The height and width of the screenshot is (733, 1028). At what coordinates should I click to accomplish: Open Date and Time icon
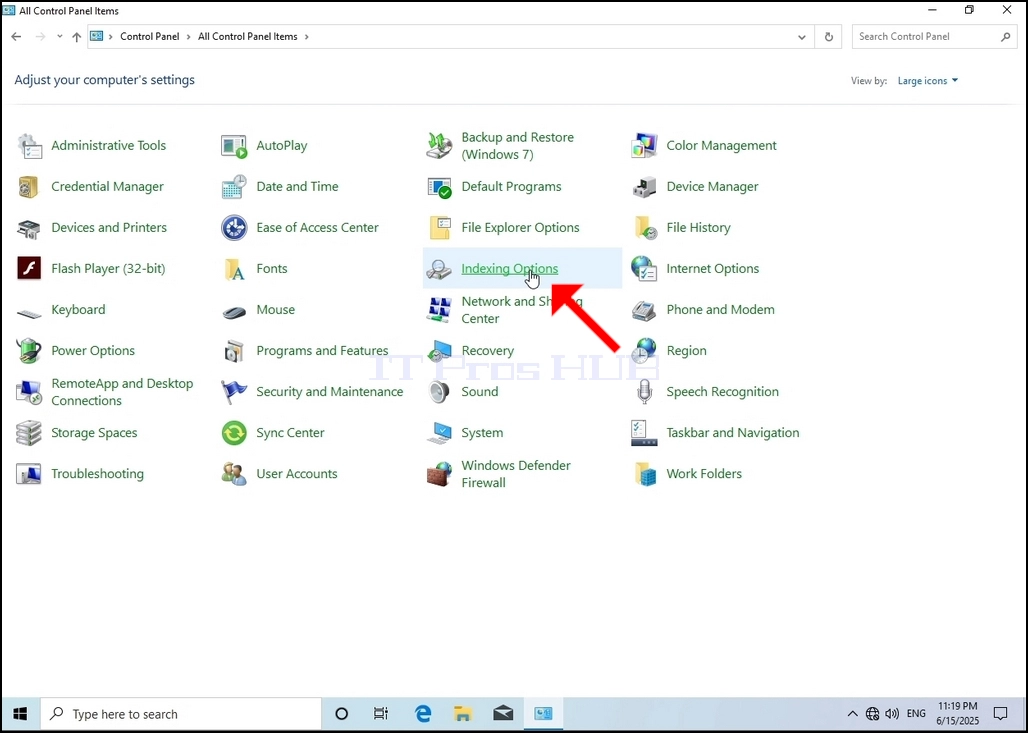pyautogui.click(x=234, y=187)
